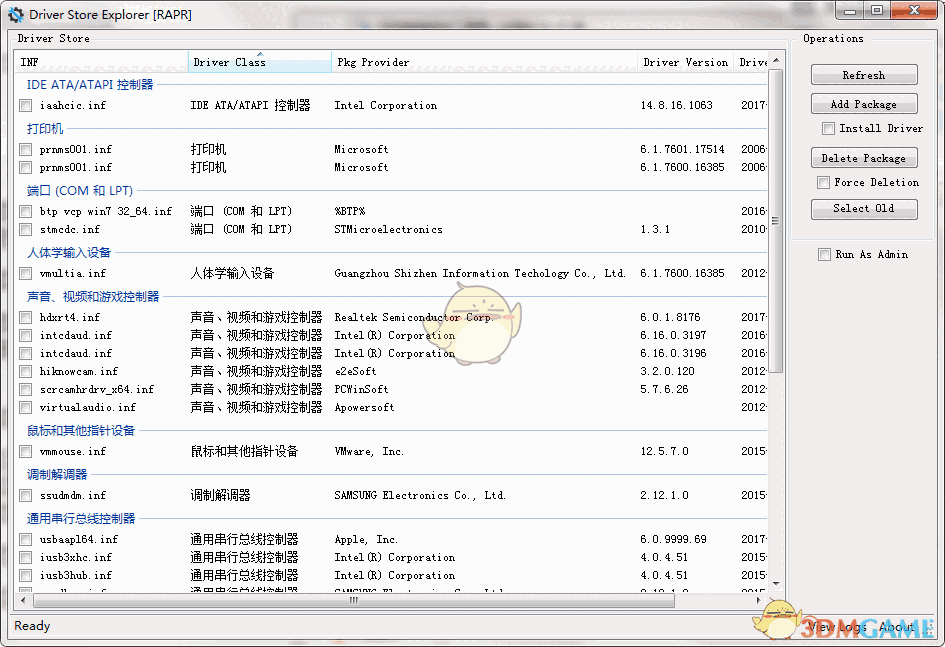Open View Logs
945x647 pixels.
tap(840, 626)
